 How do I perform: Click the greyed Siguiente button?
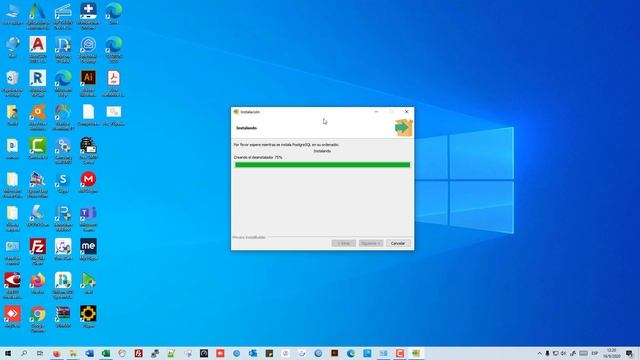point(371,243)
